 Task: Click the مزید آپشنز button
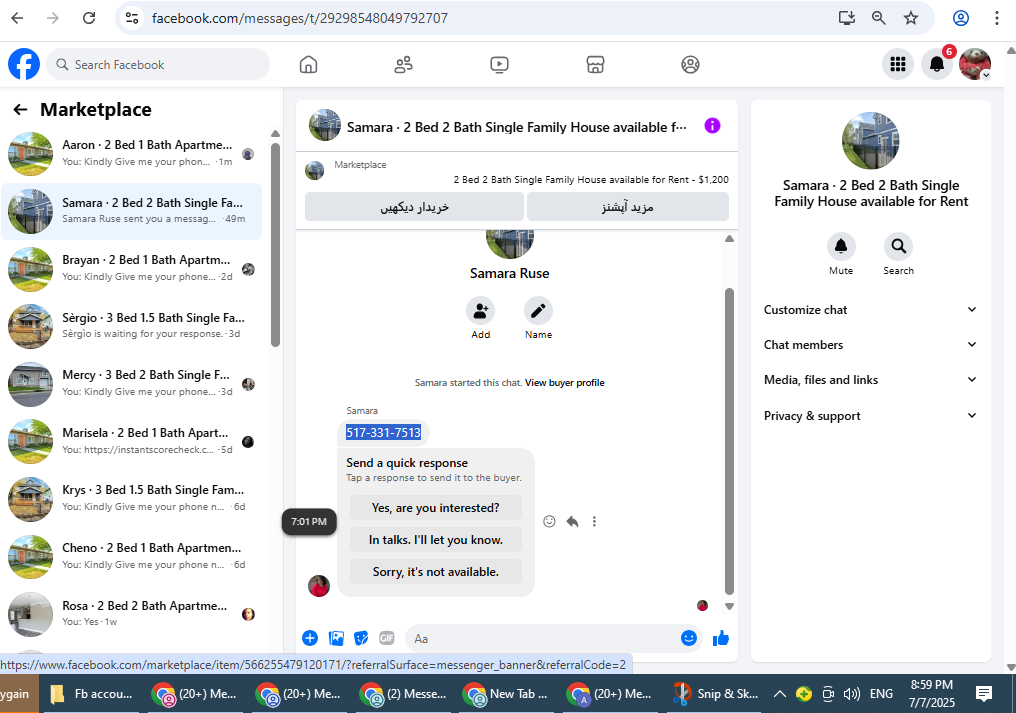[627, 207]
